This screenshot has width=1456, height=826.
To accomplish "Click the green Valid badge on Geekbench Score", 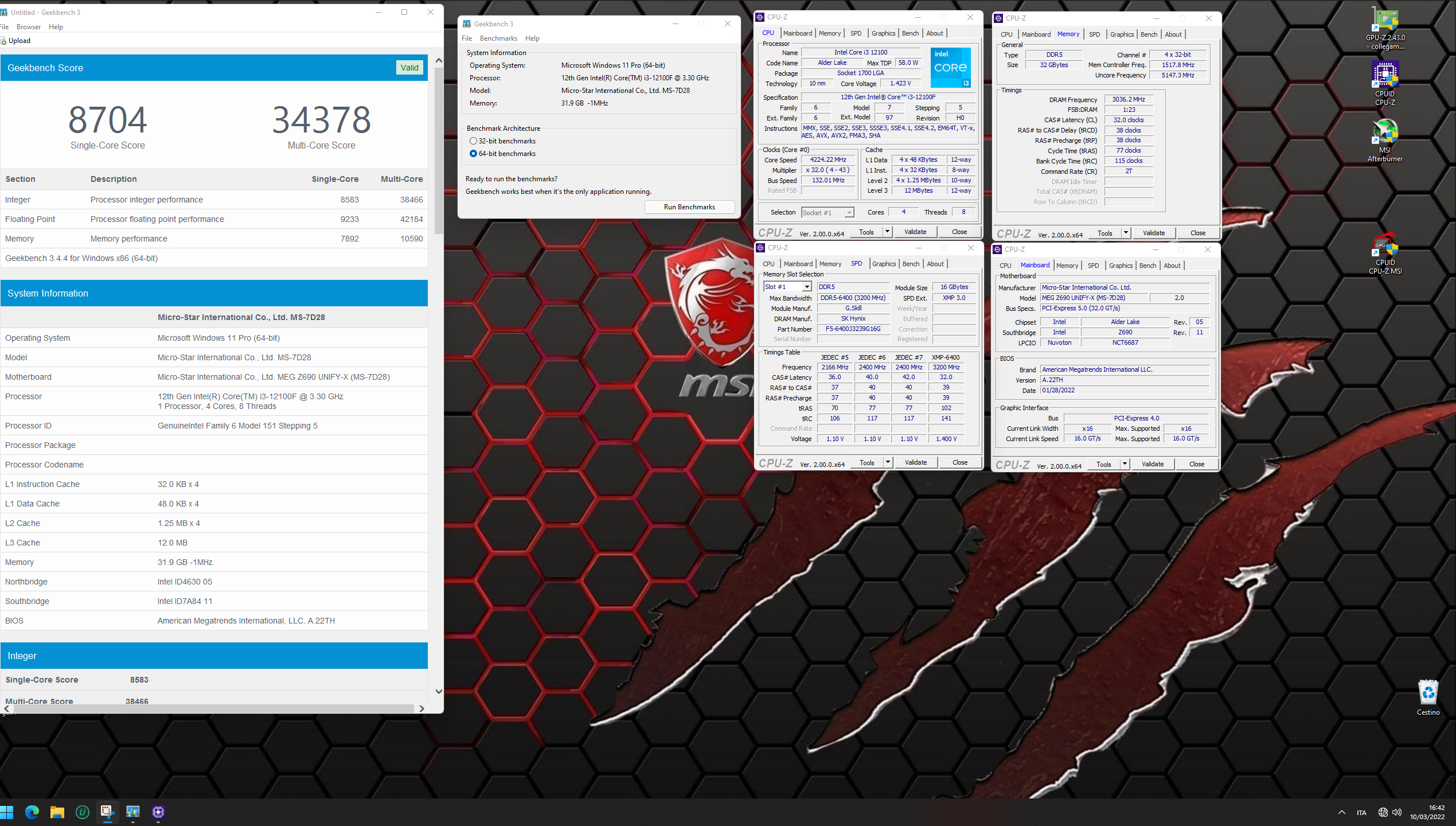I will (x=409, y=68).
